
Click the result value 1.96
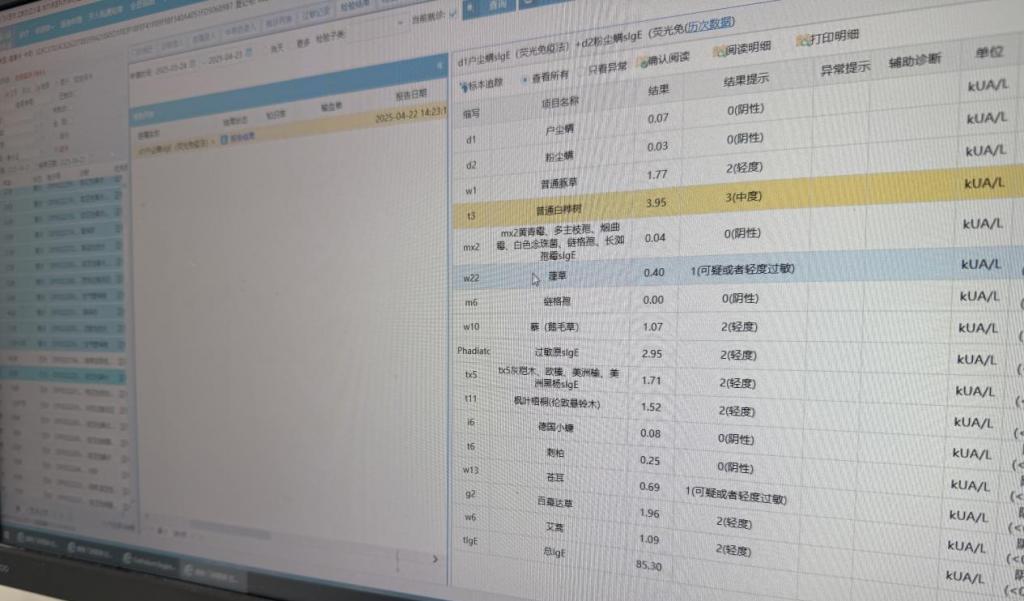[x=649, y=513]
